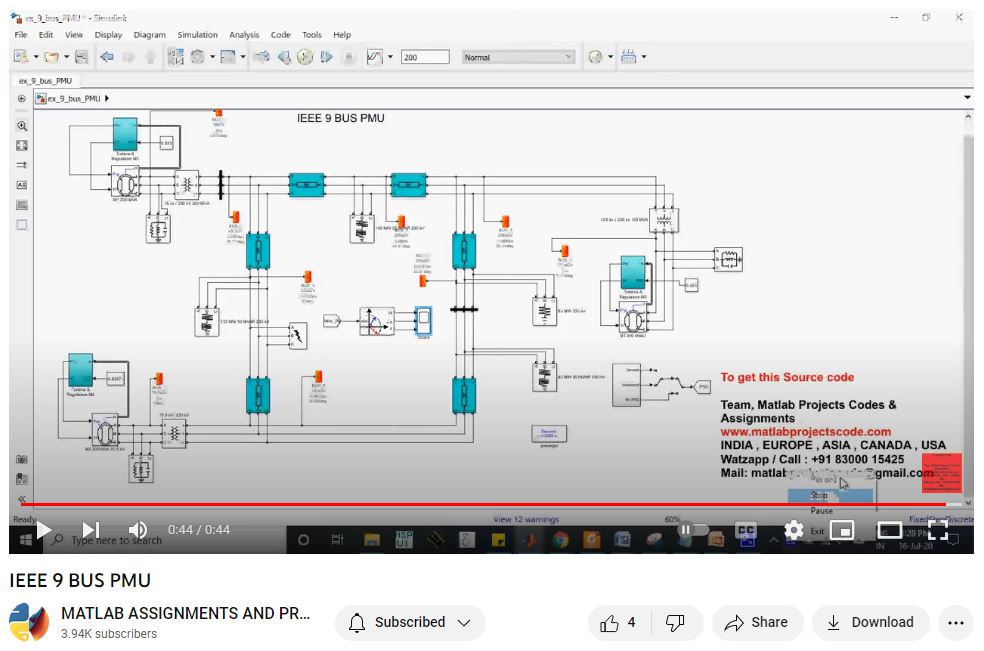
Task: Open the Normal simulation mode dropdown
Action: click(518, 57)
